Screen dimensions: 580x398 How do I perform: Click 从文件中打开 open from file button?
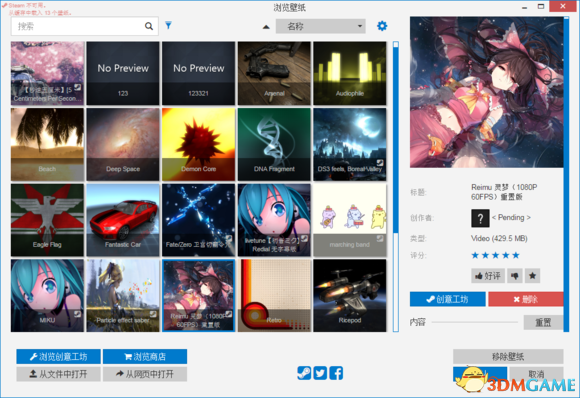58,374
